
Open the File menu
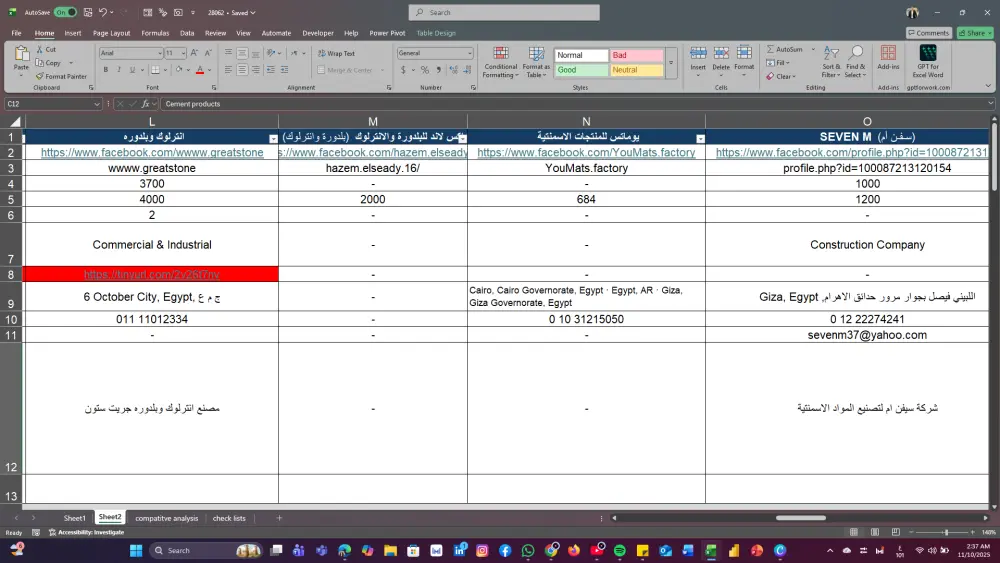coord(17,33)
